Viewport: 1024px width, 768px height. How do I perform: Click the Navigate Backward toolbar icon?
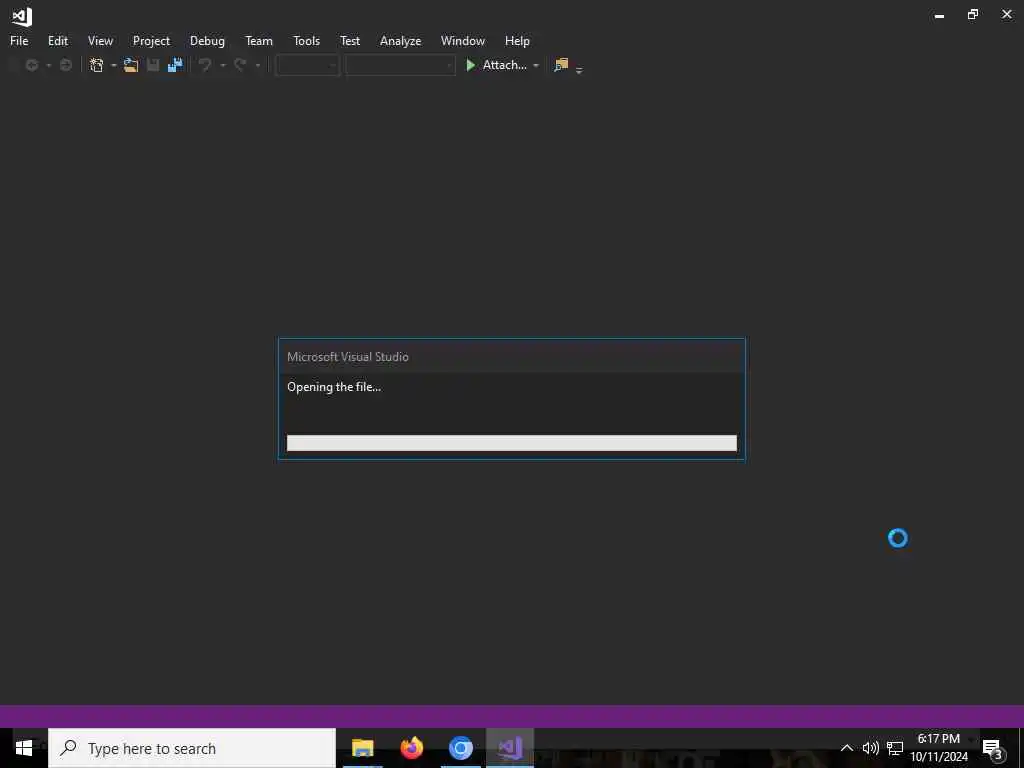(x=31, y=65)
